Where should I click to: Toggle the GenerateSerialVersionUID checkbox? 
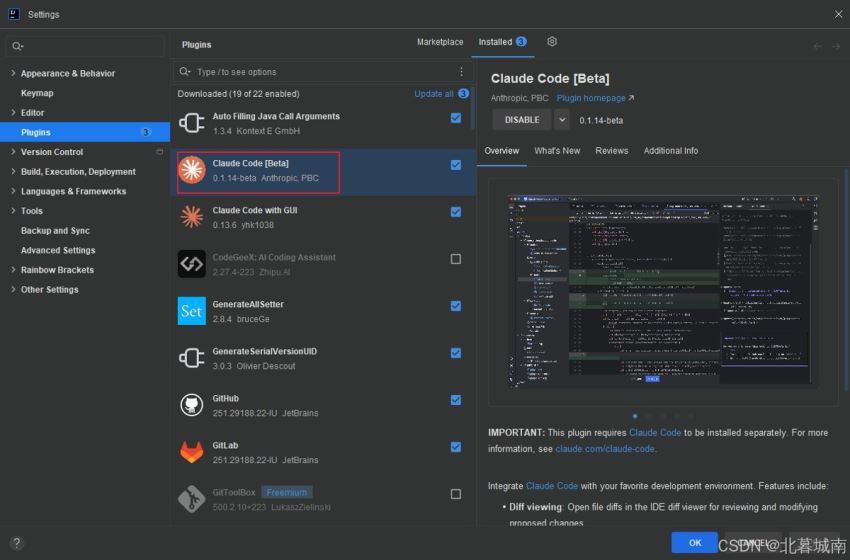click(456, 353)
